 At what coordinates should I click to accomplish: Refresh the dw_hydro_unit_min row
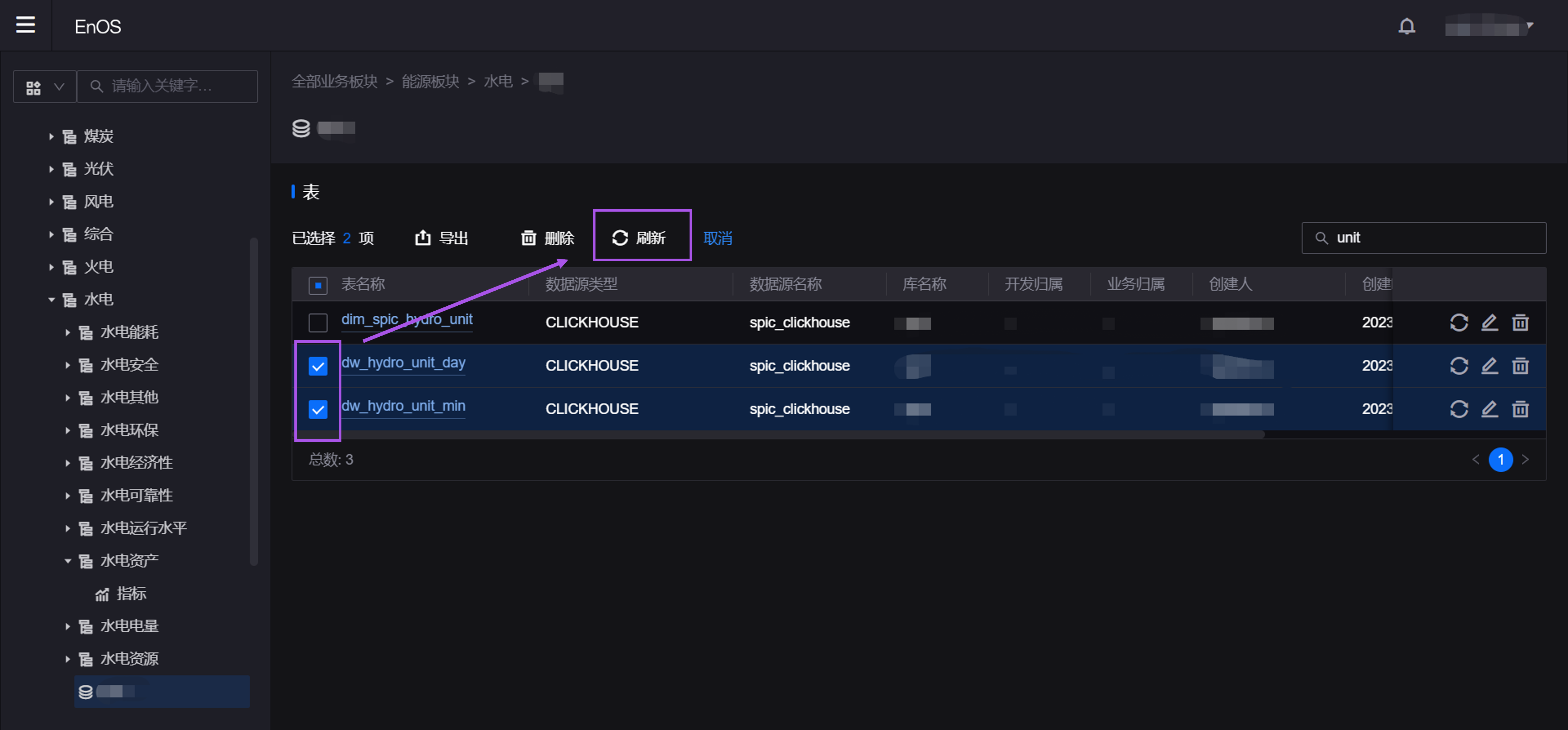pyautogui.click(x=1459, y=409)
